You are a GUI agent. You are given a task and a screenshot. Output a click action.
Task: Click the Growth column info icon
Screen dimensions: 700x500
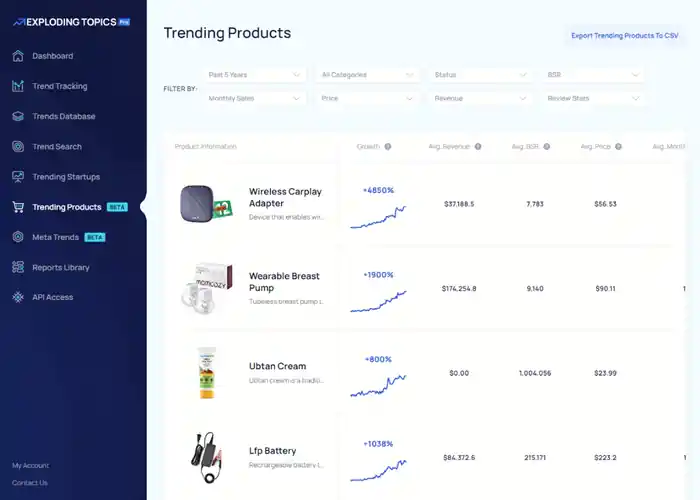388,146
